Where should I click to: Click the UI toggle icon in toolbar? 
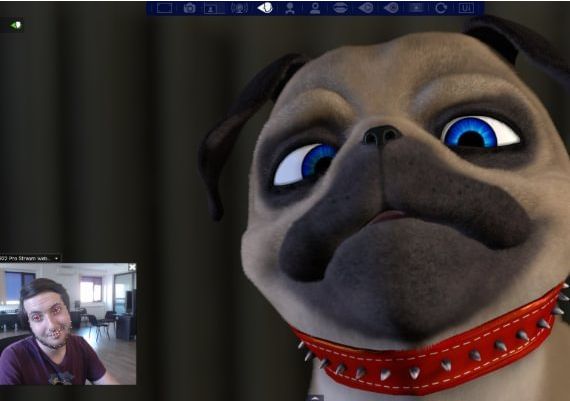click(466, 8)
